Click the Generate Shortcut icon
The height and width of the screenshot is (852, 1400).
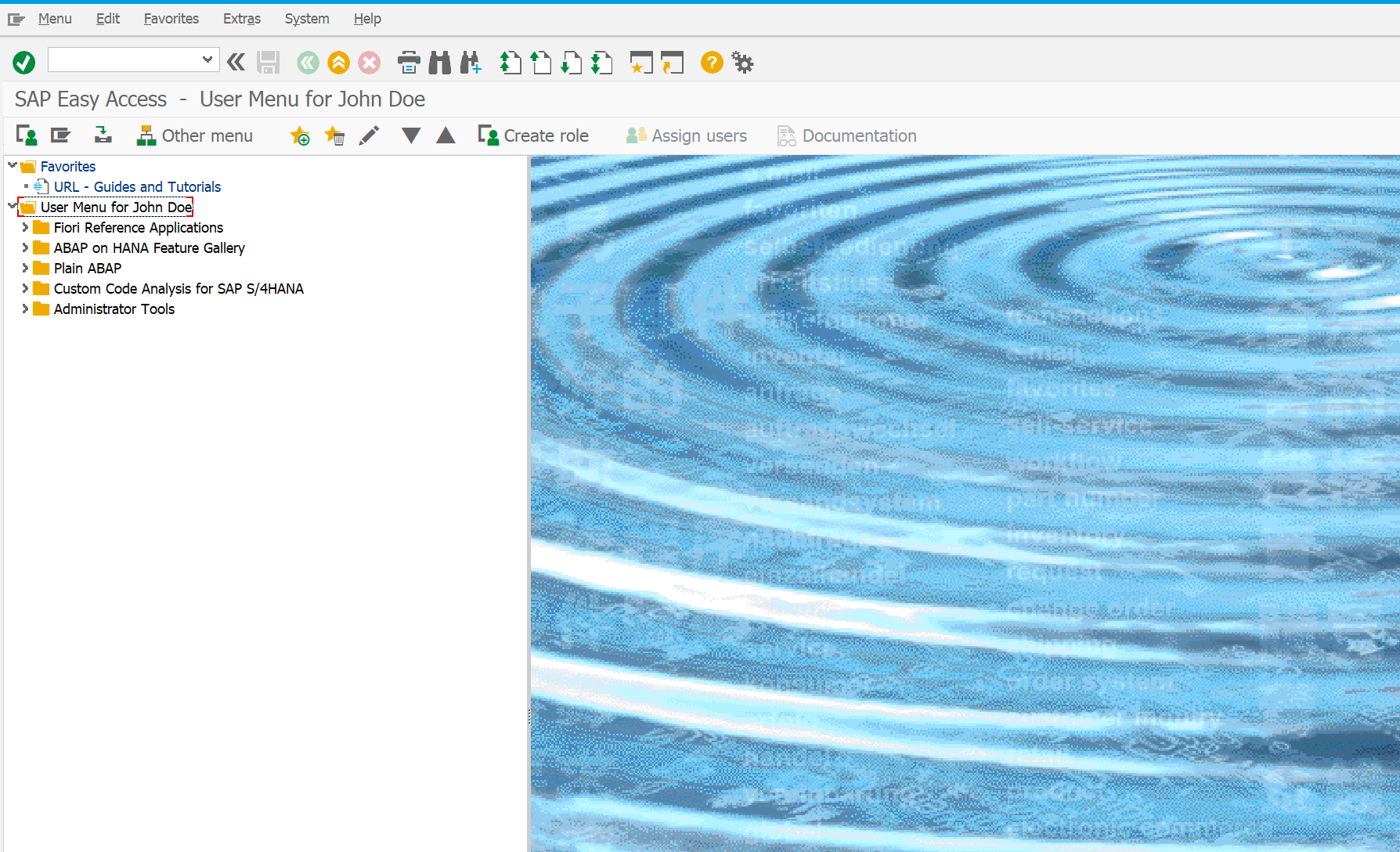[x=672, y=63]
